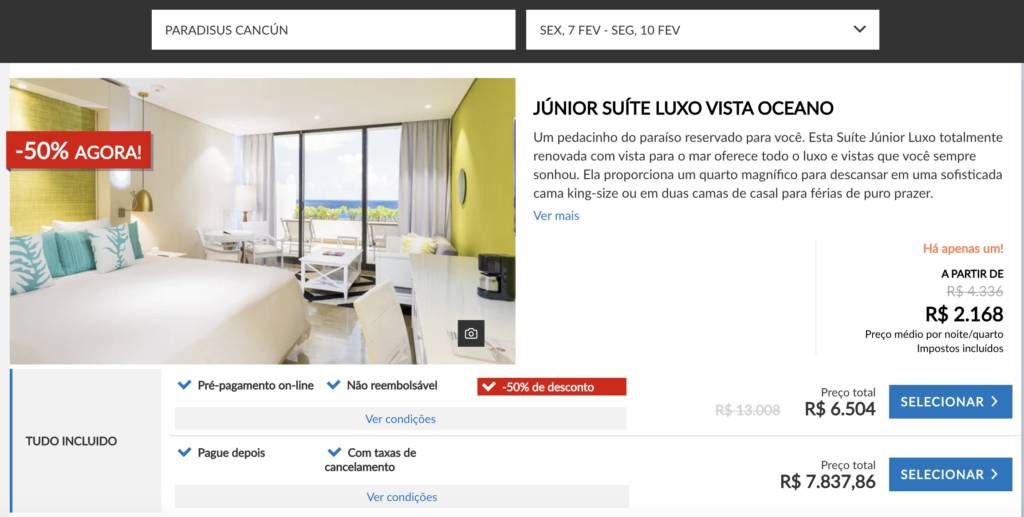Open the suite room photo
Image resolution: width=1024 pixels, height=517 pixels.
pyautogui.click(x=263, y=221)
